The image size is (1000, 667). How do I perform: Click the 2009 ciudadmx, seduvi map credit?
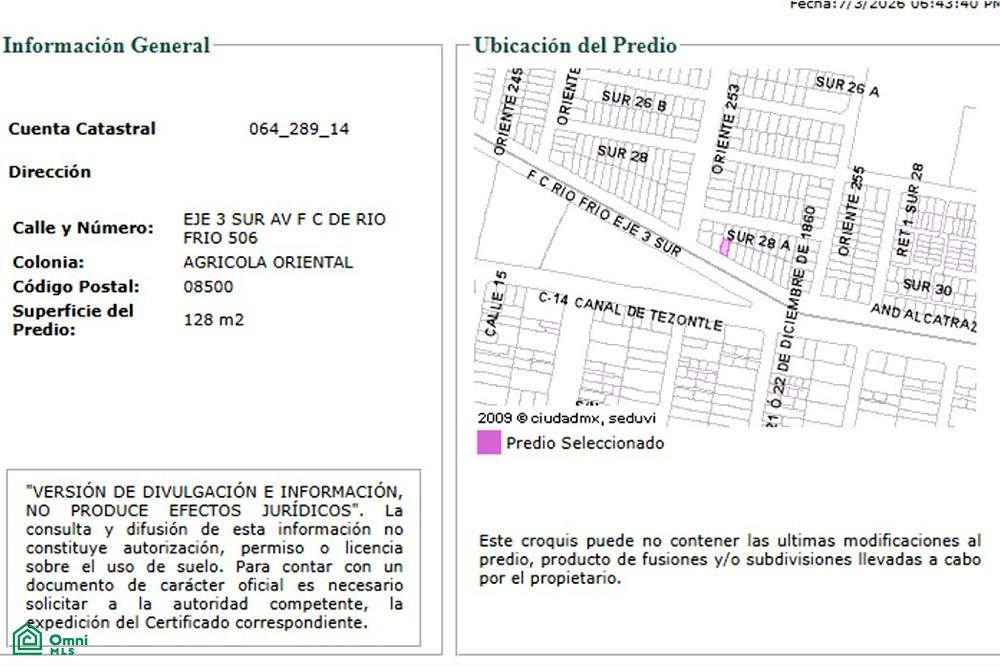pyautogui.click(x=566, y=418)
